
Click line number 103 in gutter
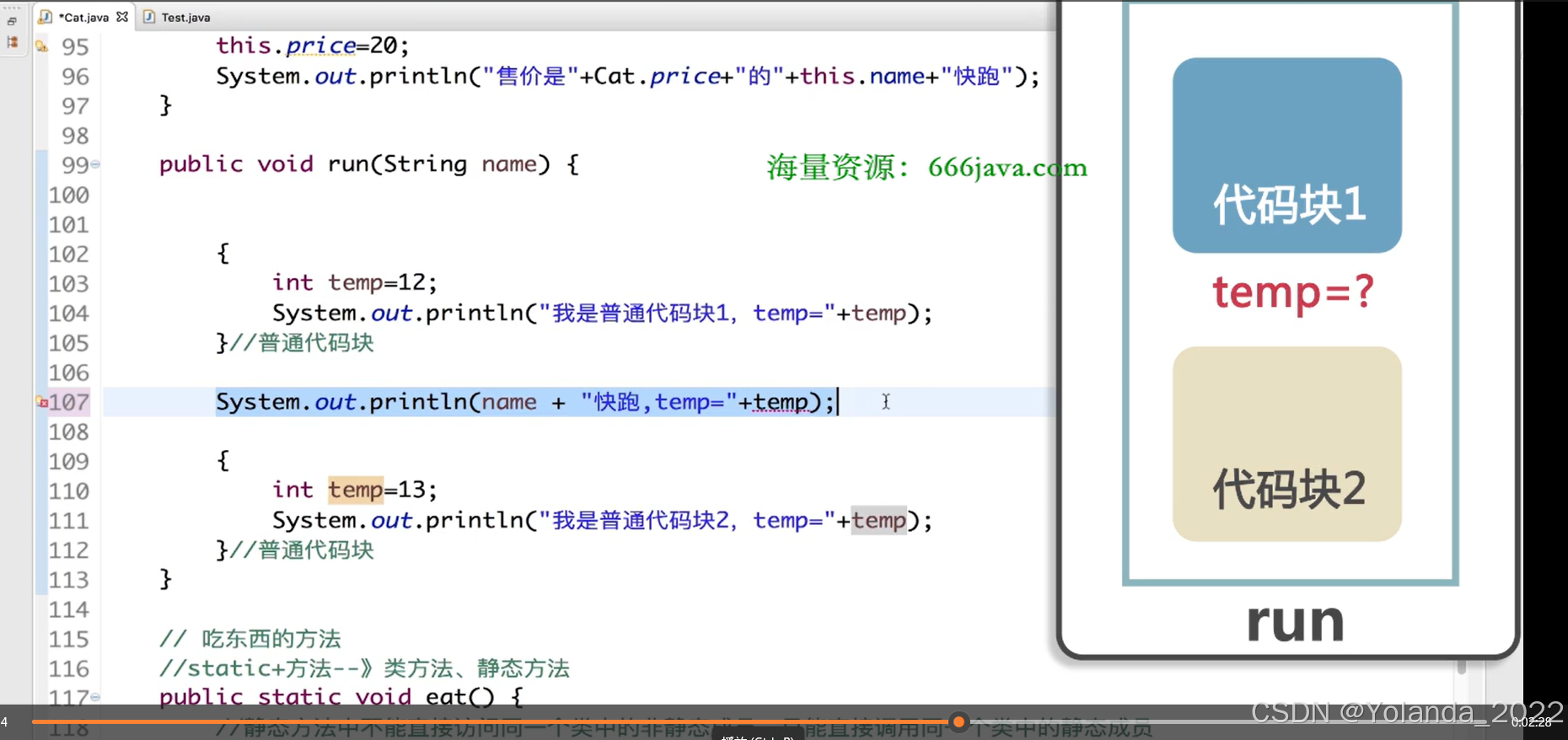(x=68, y=284)
